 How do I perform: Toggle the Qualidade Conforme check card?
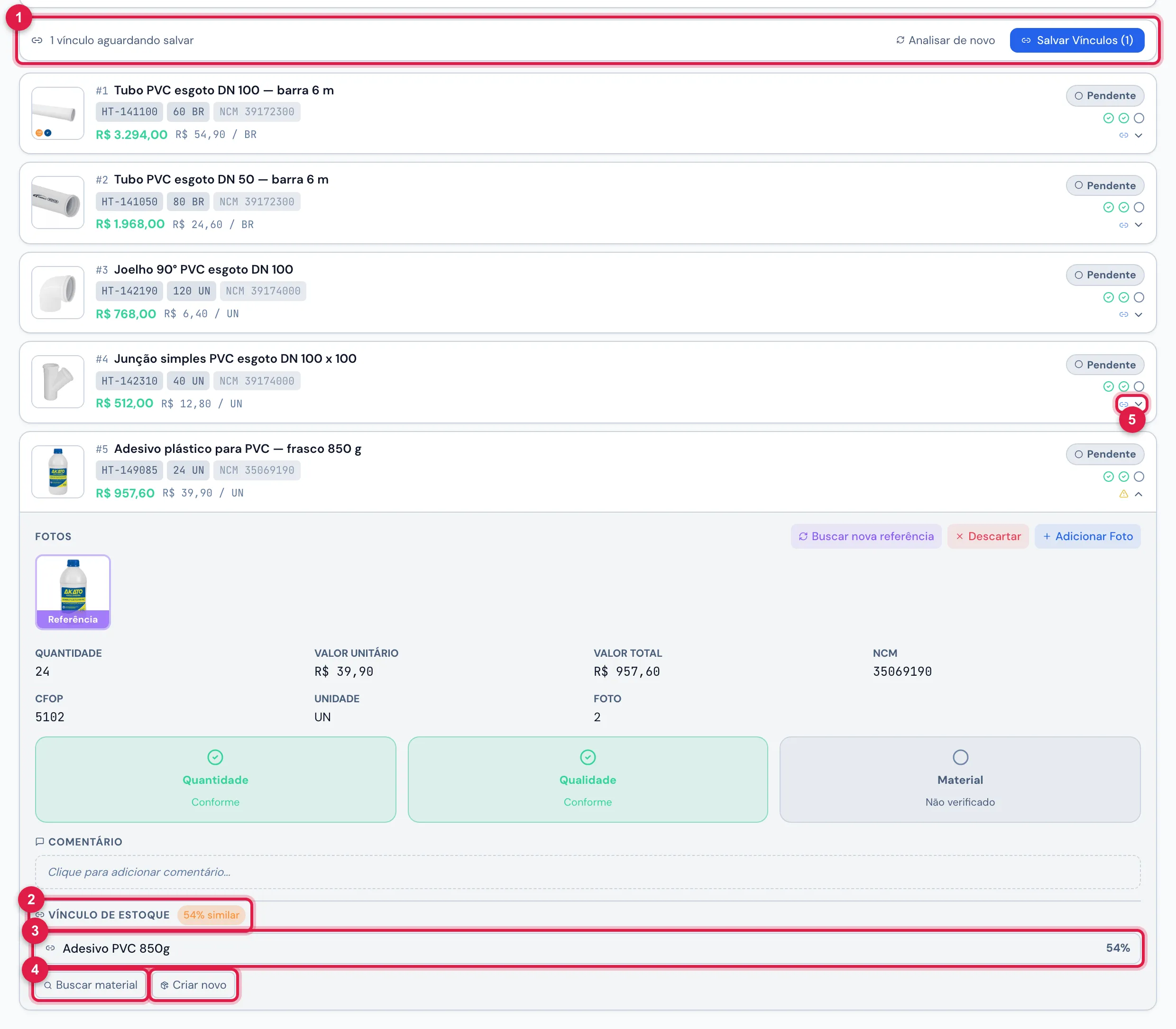click(588, 779)
